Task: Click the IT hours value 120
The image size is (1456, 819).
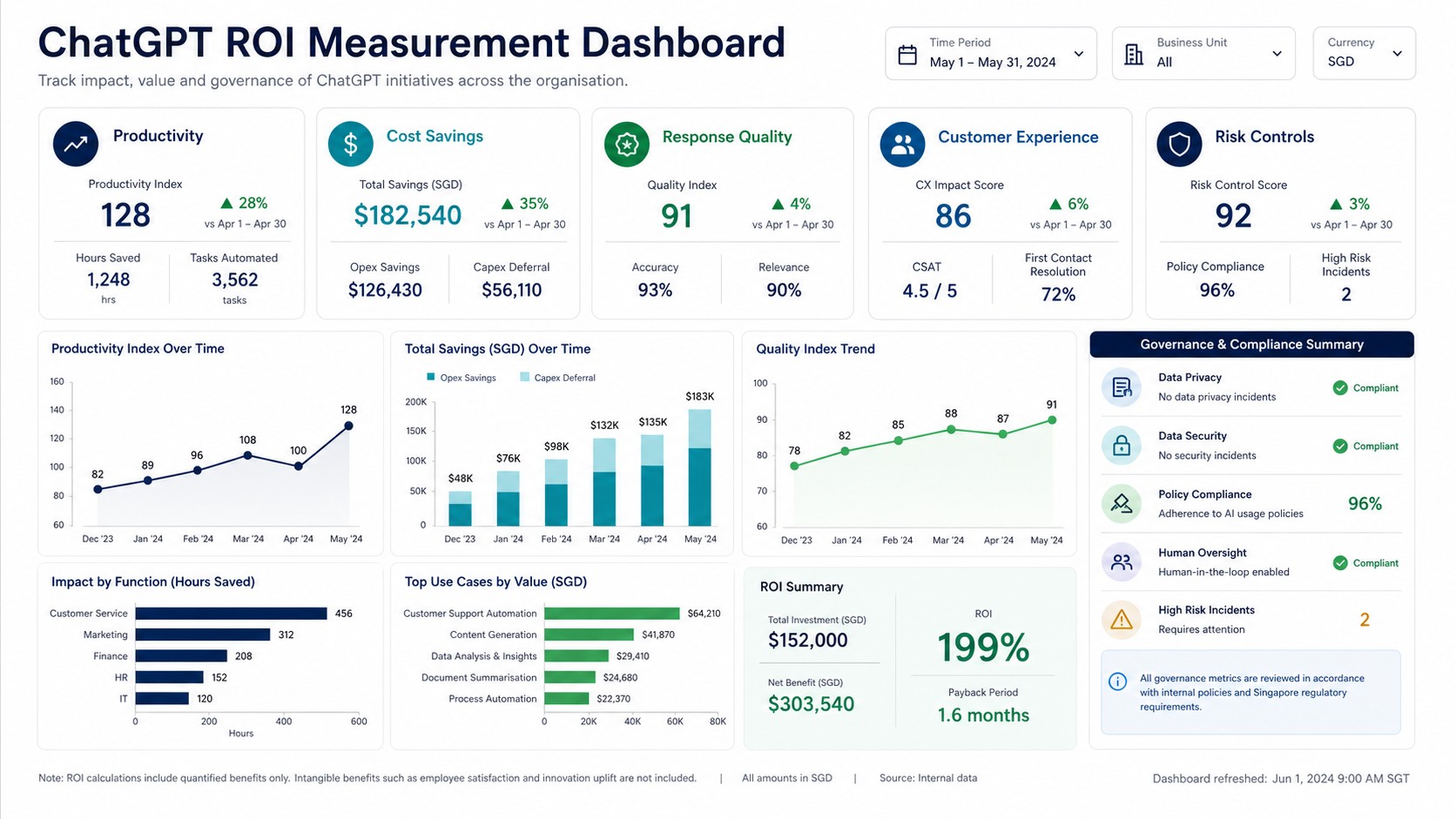Action: tap(205, 699)
